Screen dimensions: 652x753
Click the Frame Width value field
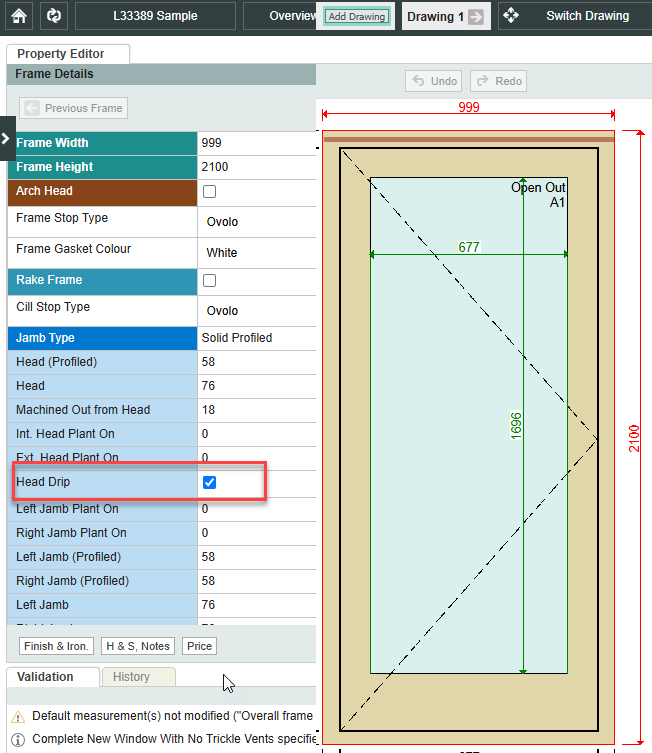pos(256,143)
